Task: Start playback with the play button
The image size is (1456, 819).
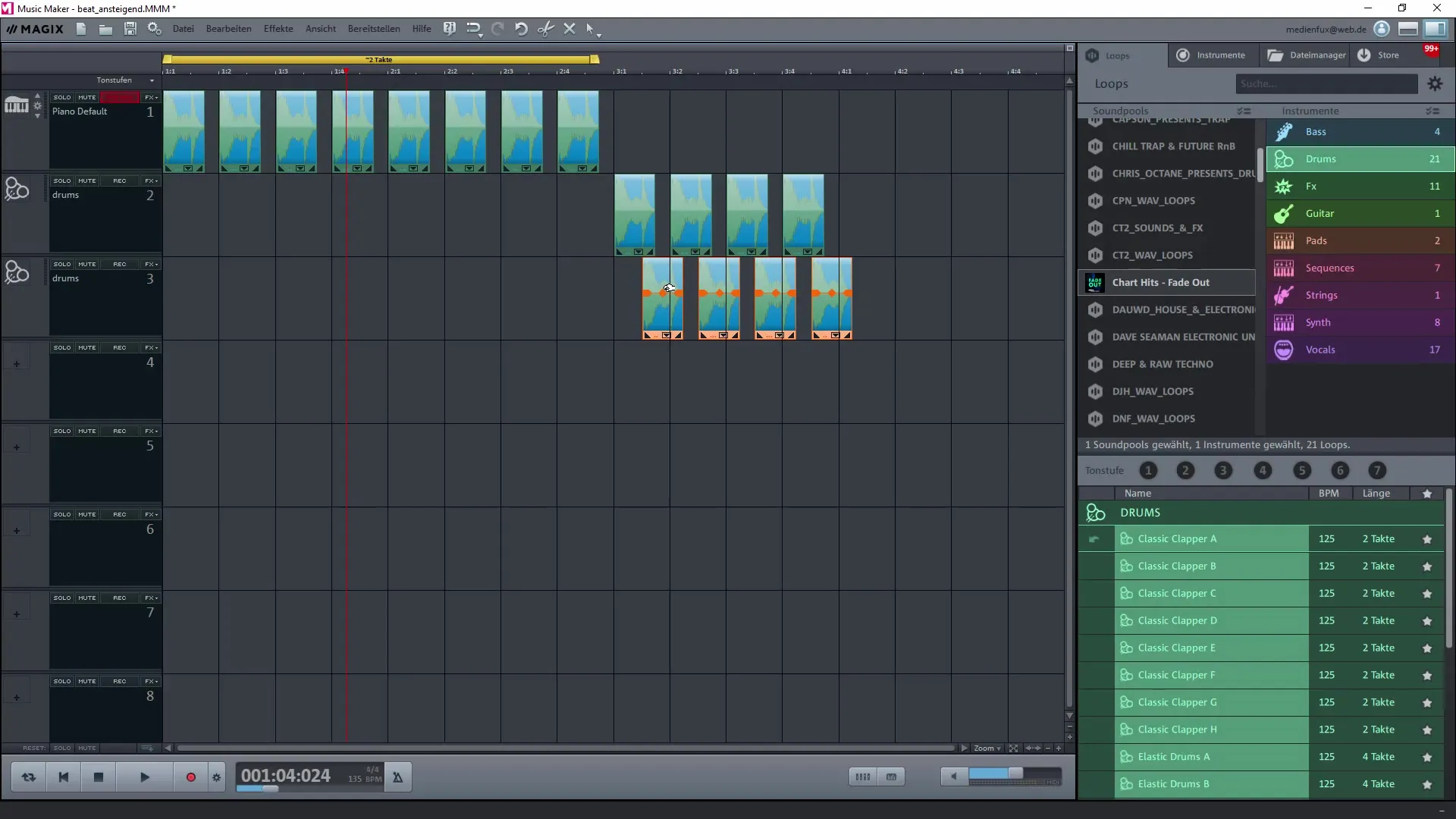Action: 145,777
